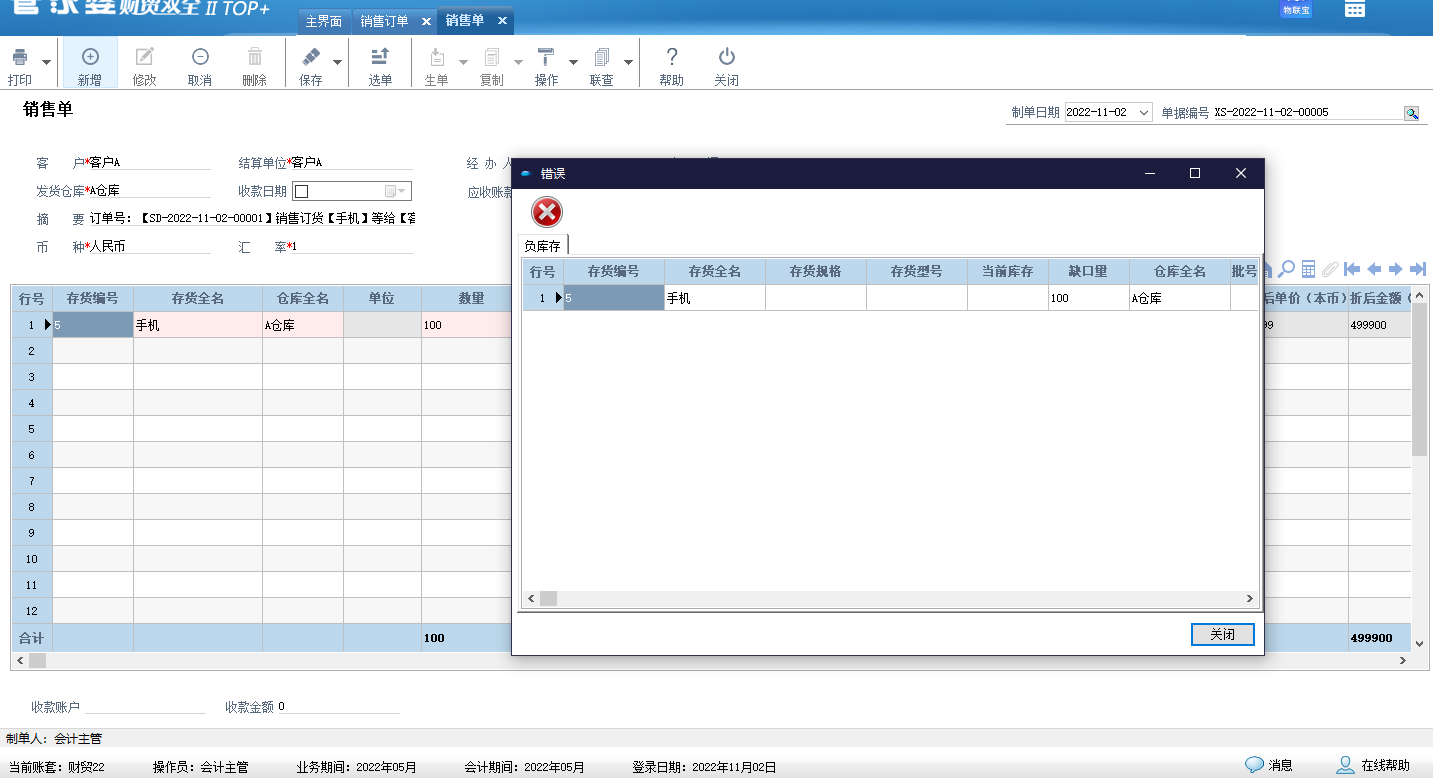
Task: Click the 结算单位 input field
Action: tap(352, 163)
